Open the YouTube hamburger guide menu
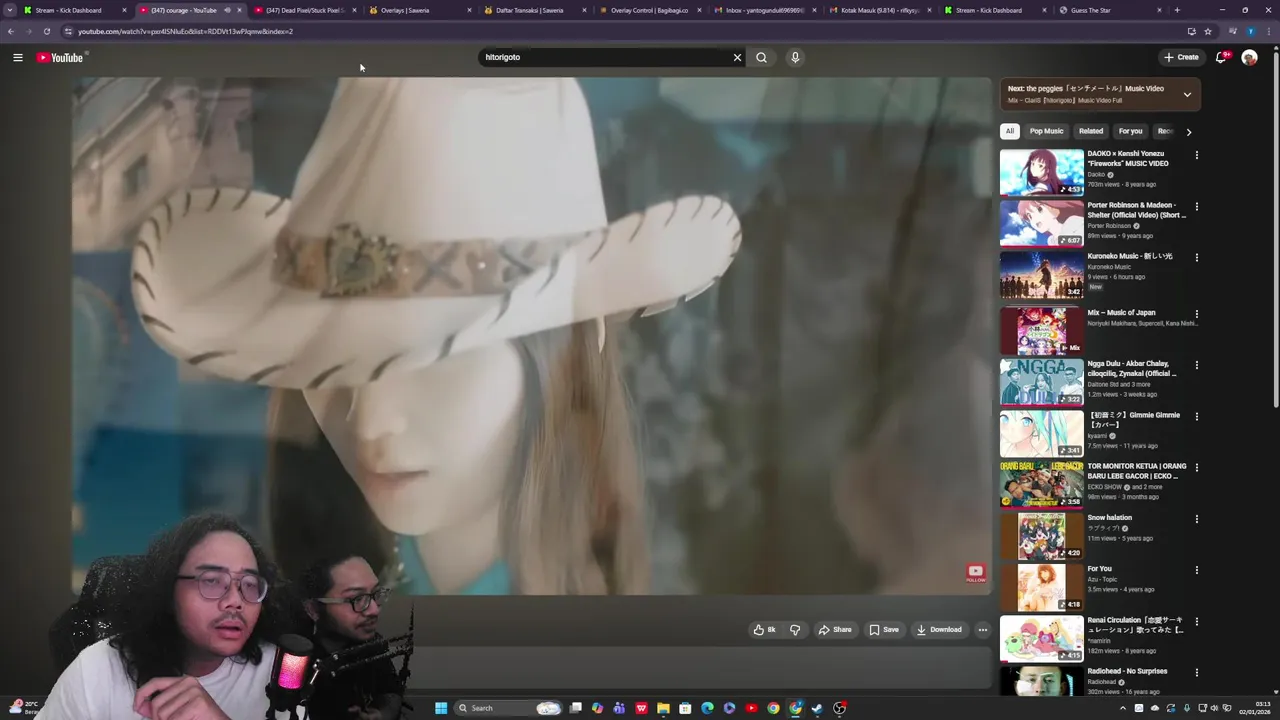1280x720 pixels. click(x=18, y=57)
